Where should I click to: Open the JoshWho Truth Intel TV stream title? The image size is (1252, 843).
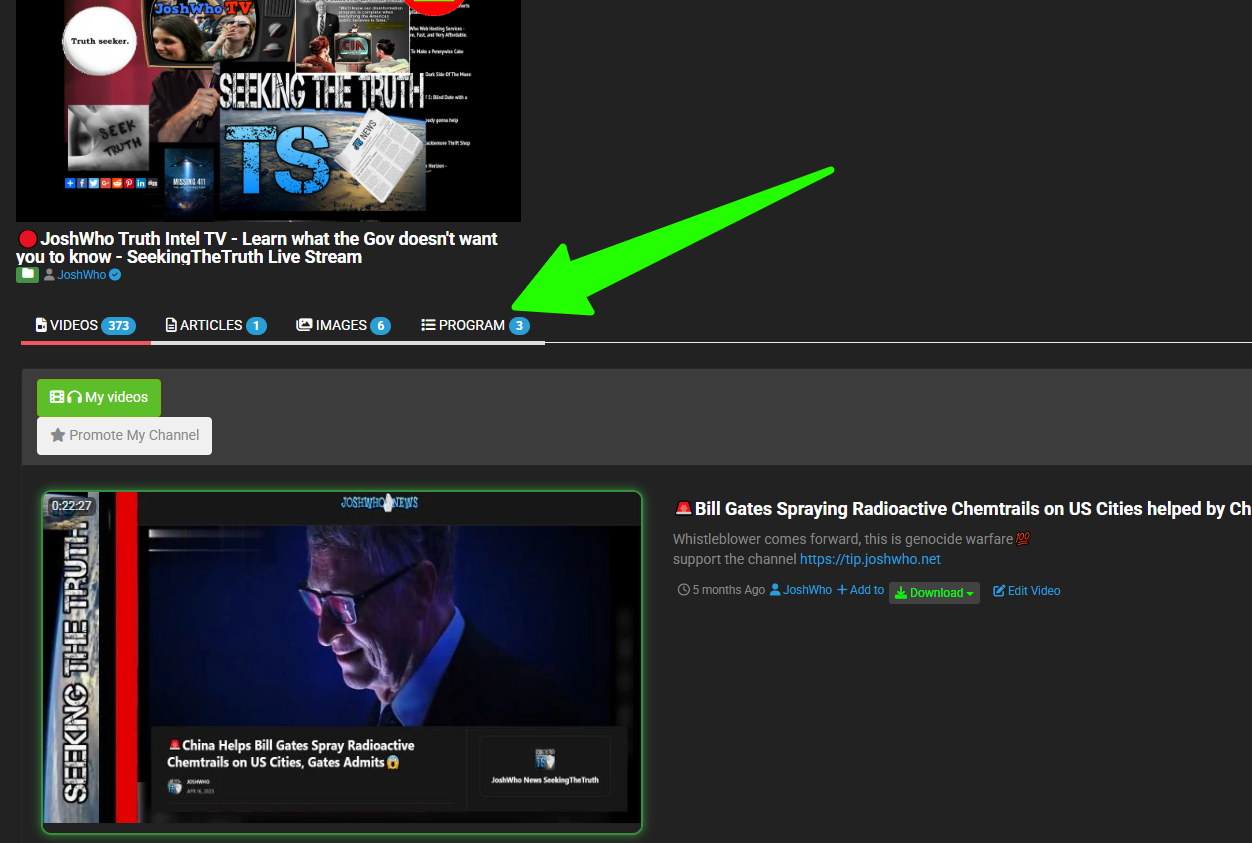click(257, 248)
